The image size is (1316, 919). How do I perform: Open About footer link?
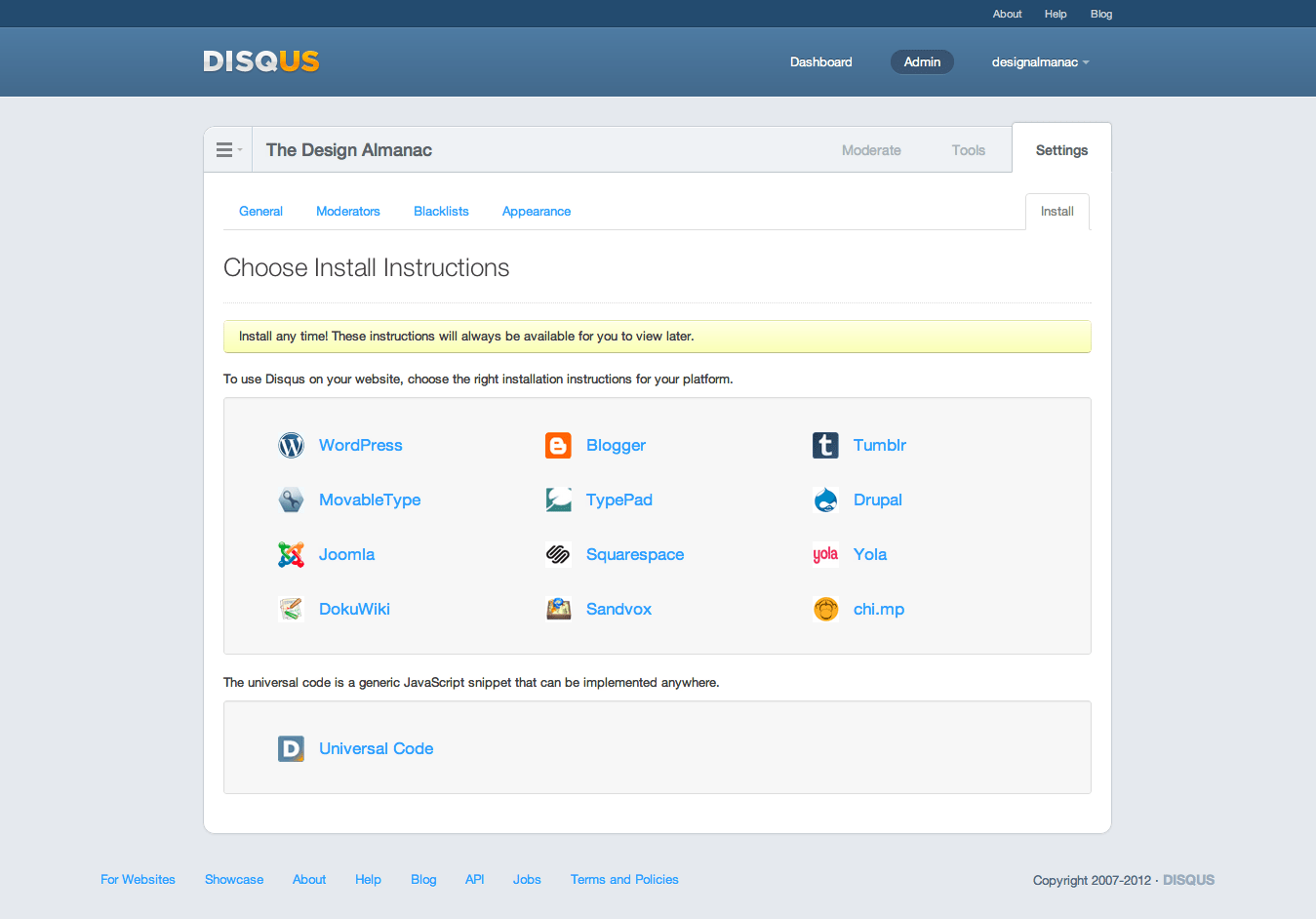coord(309,879)
